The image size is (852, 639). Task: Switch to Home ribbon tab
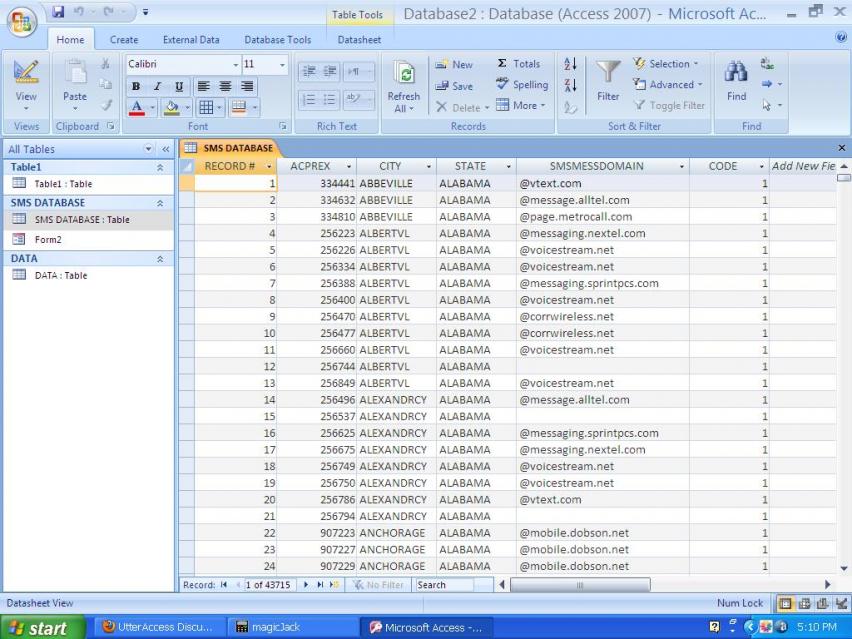[71, 40]
